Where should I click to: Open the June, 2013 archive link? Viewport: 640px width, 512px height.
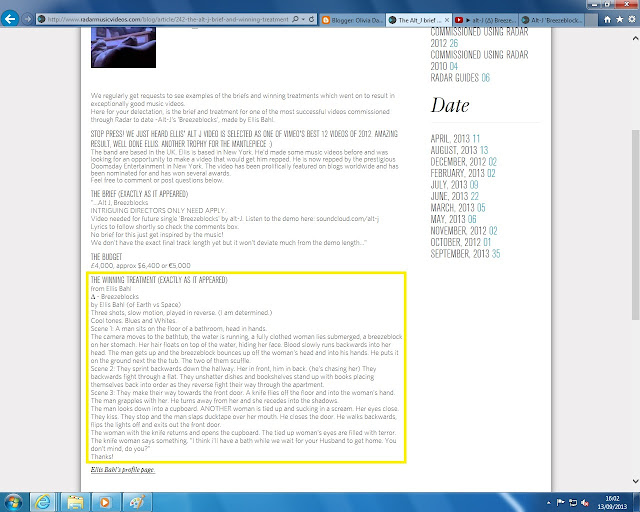pos(455,196)
